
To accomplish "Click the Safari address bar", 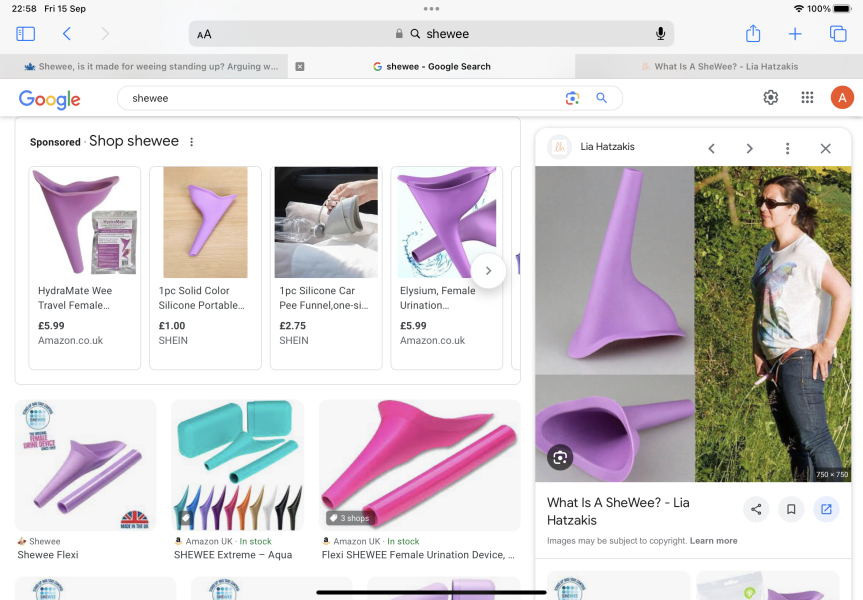I will [x=431, y=34].
